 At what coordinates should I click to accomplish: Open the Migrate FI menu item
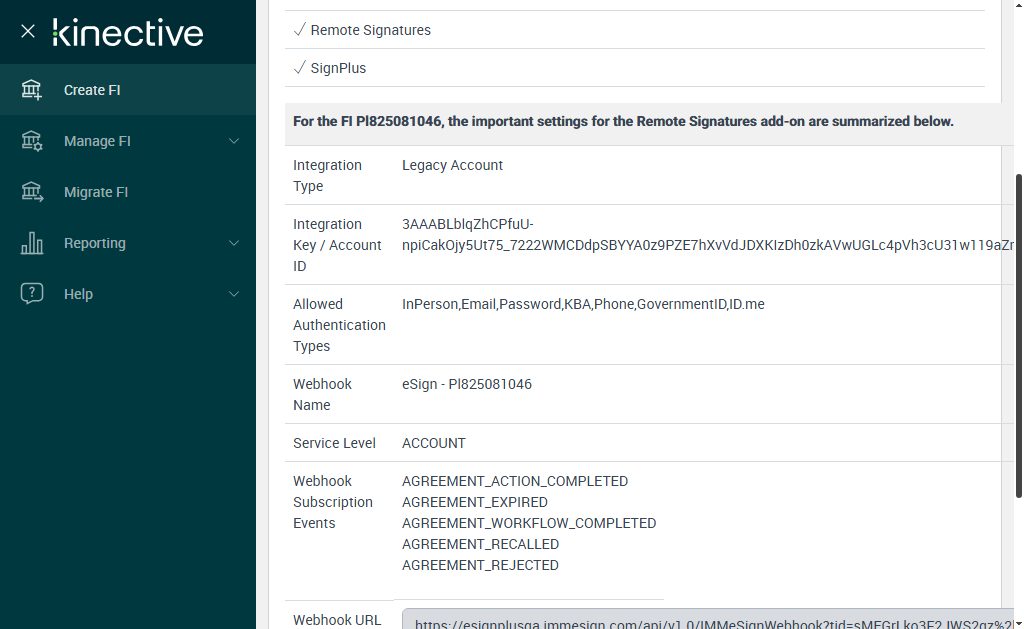click(96, 192)
